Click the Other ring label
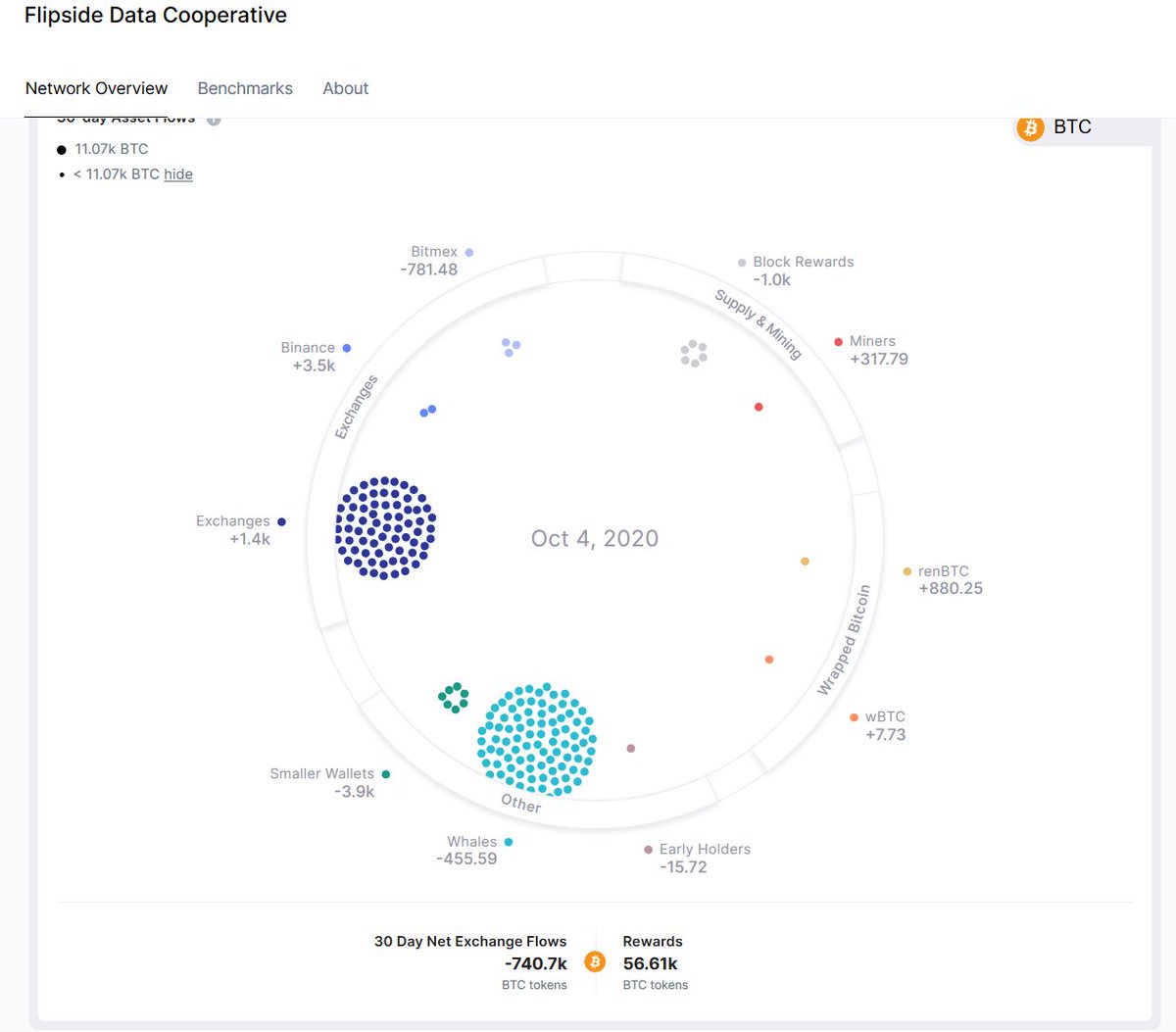 520,804
